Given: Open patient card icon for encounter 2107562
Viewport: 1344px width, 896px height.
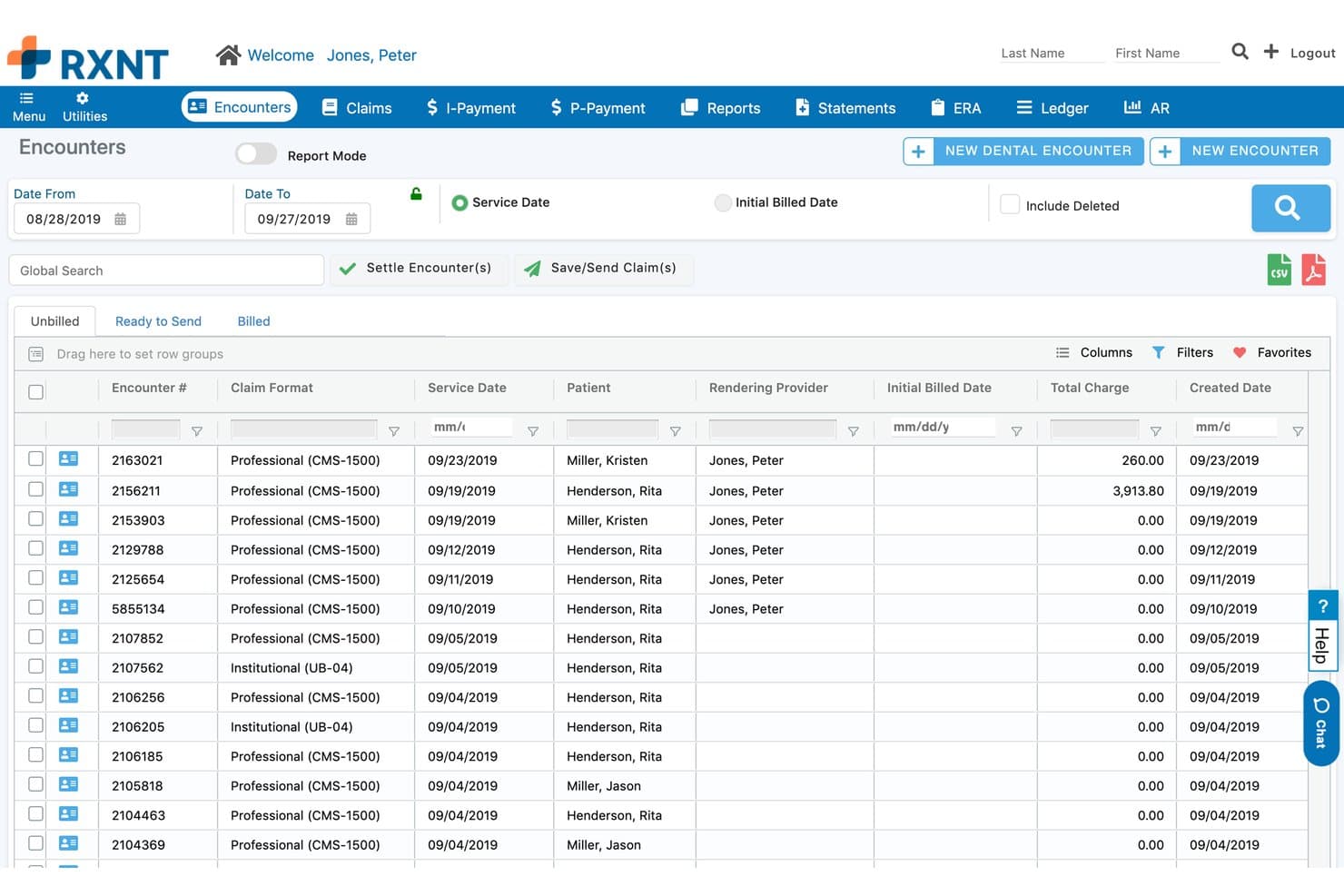Looking at the screenshot, I should pyautogui.click(x=68, y=666).
